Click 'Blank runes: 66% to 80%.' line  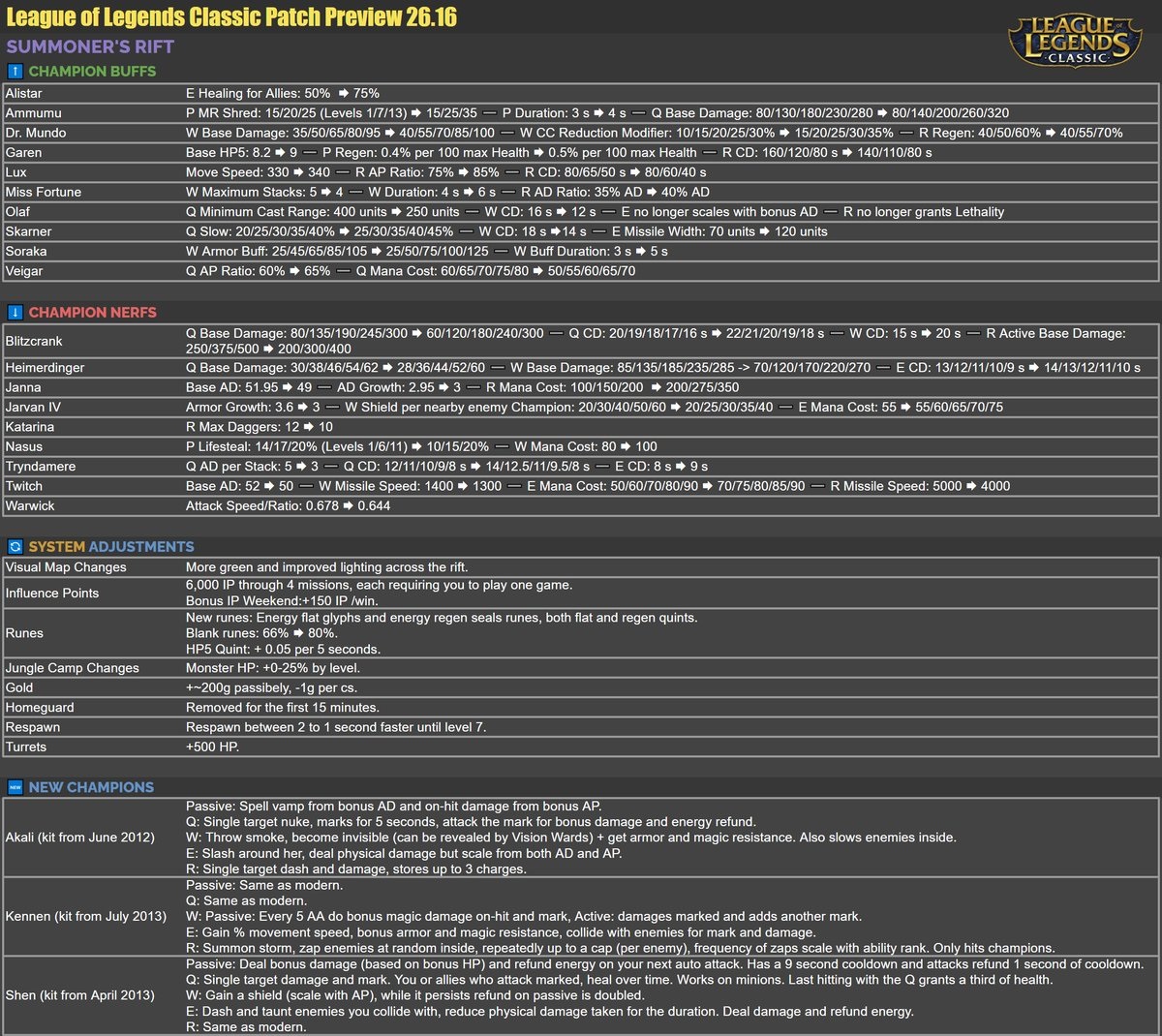click(x=261, y=633)
